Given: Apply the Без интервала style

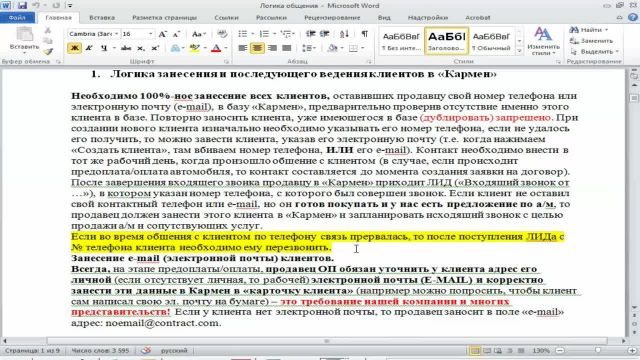Looking at the screenshot, I should tap(401, 41).
